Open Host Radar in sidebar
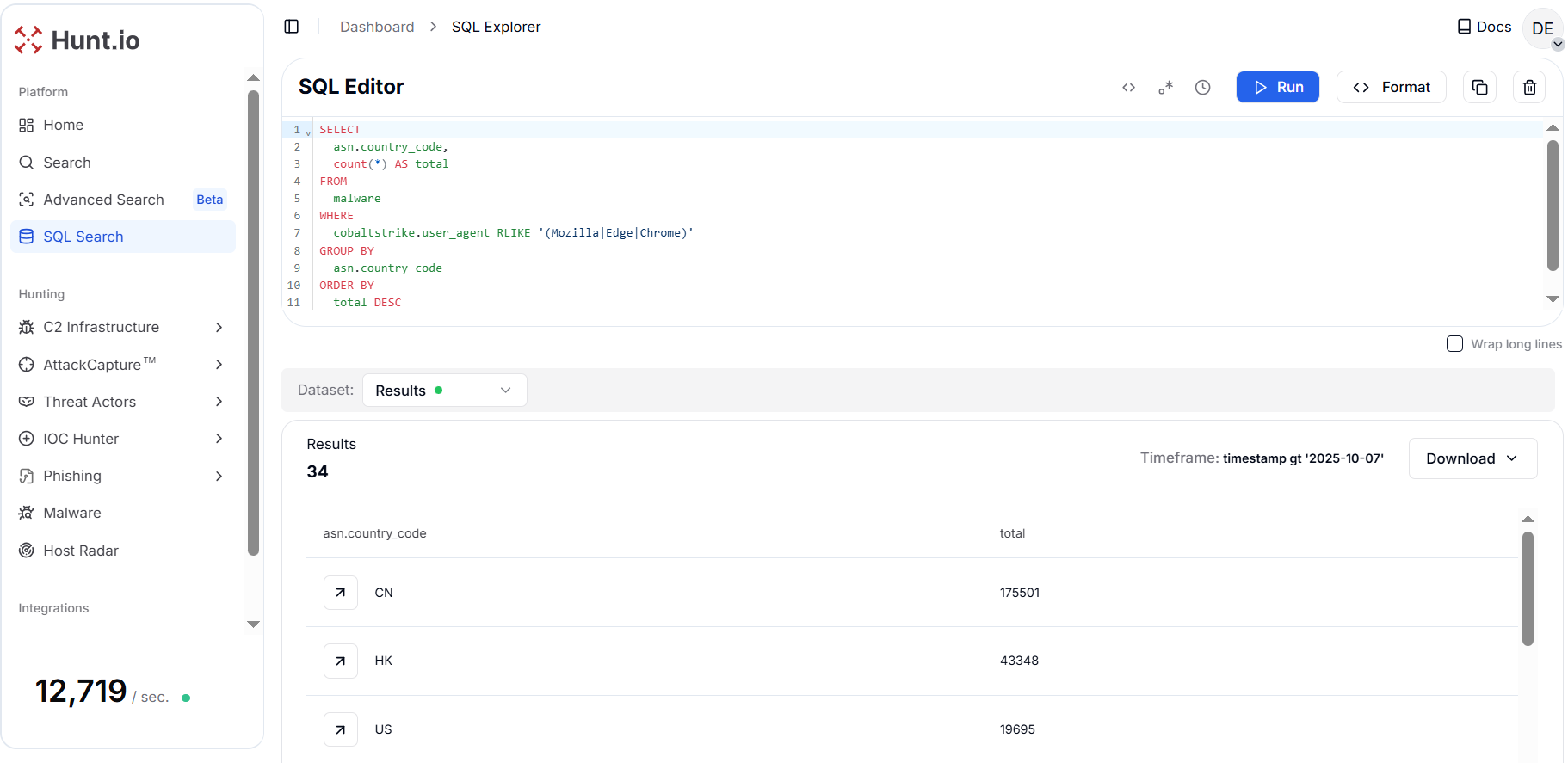 pyautogui.click(x=122, y=551)
